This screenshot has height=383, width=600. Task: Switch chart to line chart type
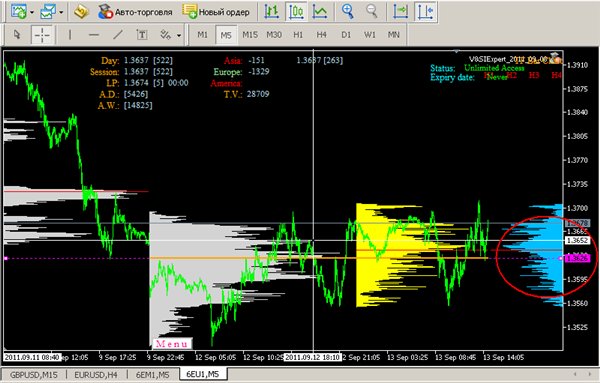[320, 11]
